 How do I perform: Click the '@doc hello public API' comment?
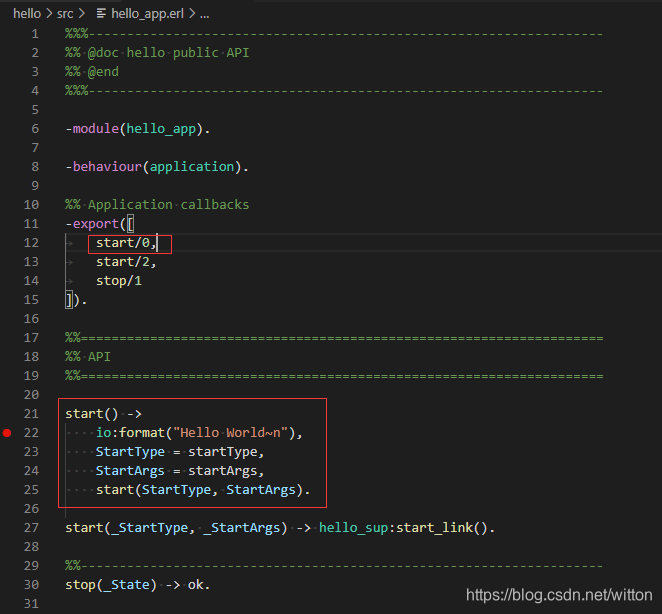168,53
